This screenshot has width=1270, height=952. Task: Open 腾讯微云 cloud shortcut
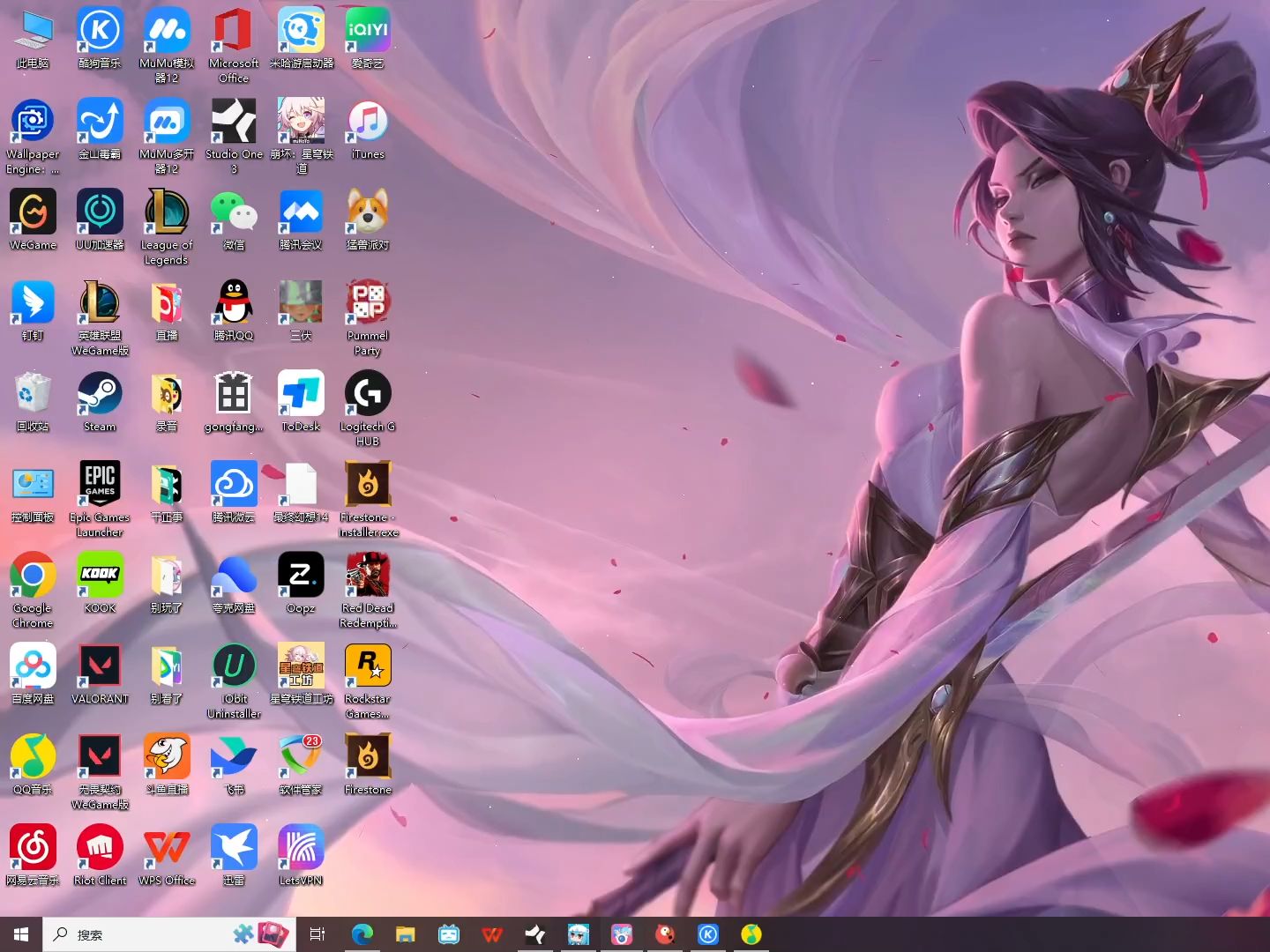click(x=234, y=493)
